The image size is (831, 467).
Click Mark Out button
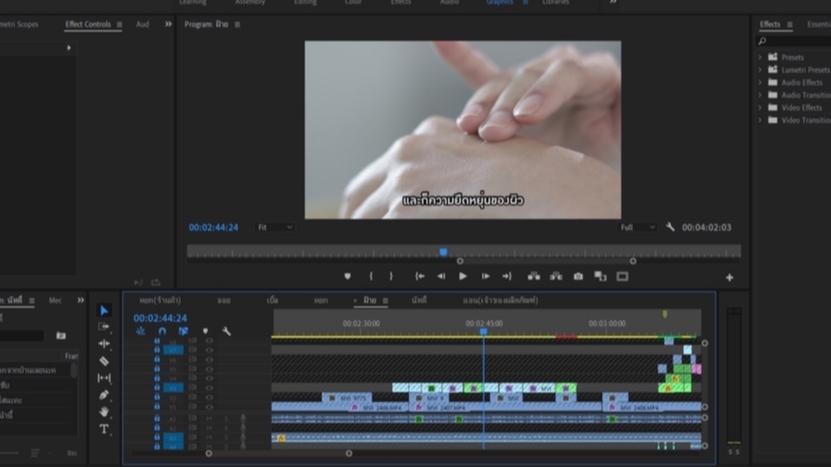pyautogui.click(x=391, y=276)
